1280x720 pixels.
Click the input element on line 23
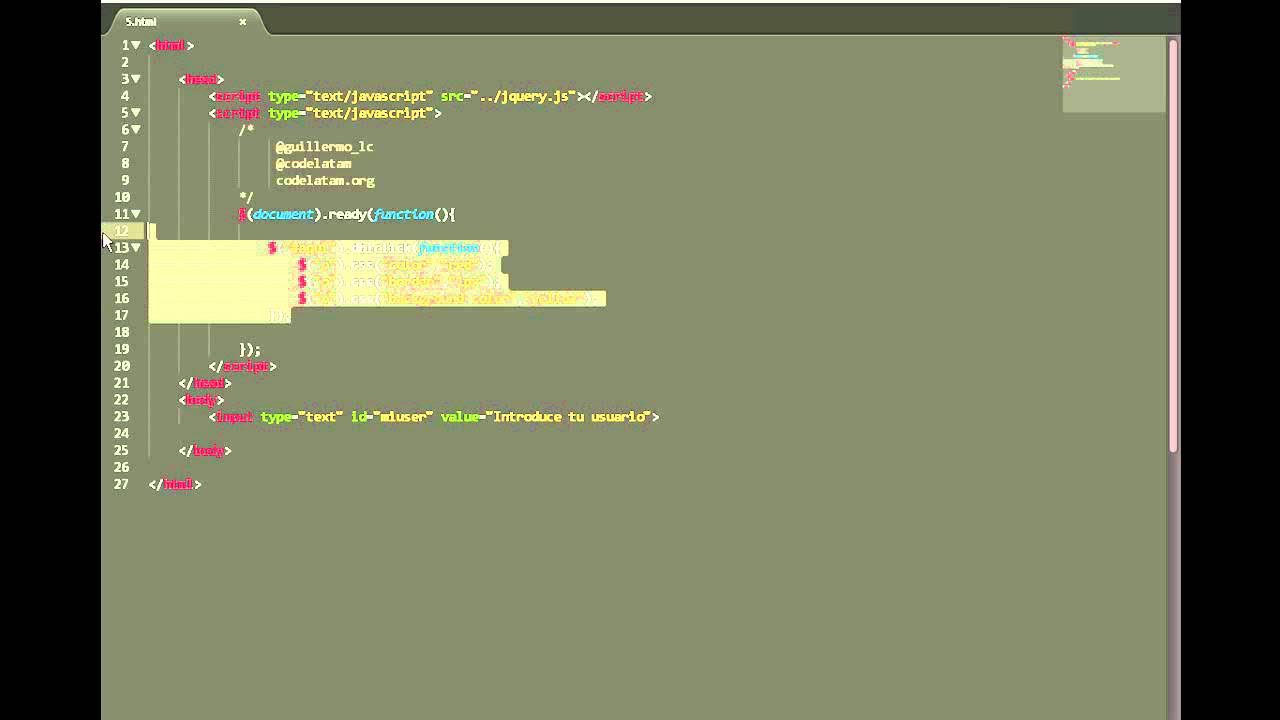pyautogui.click(x=234, y=416)
